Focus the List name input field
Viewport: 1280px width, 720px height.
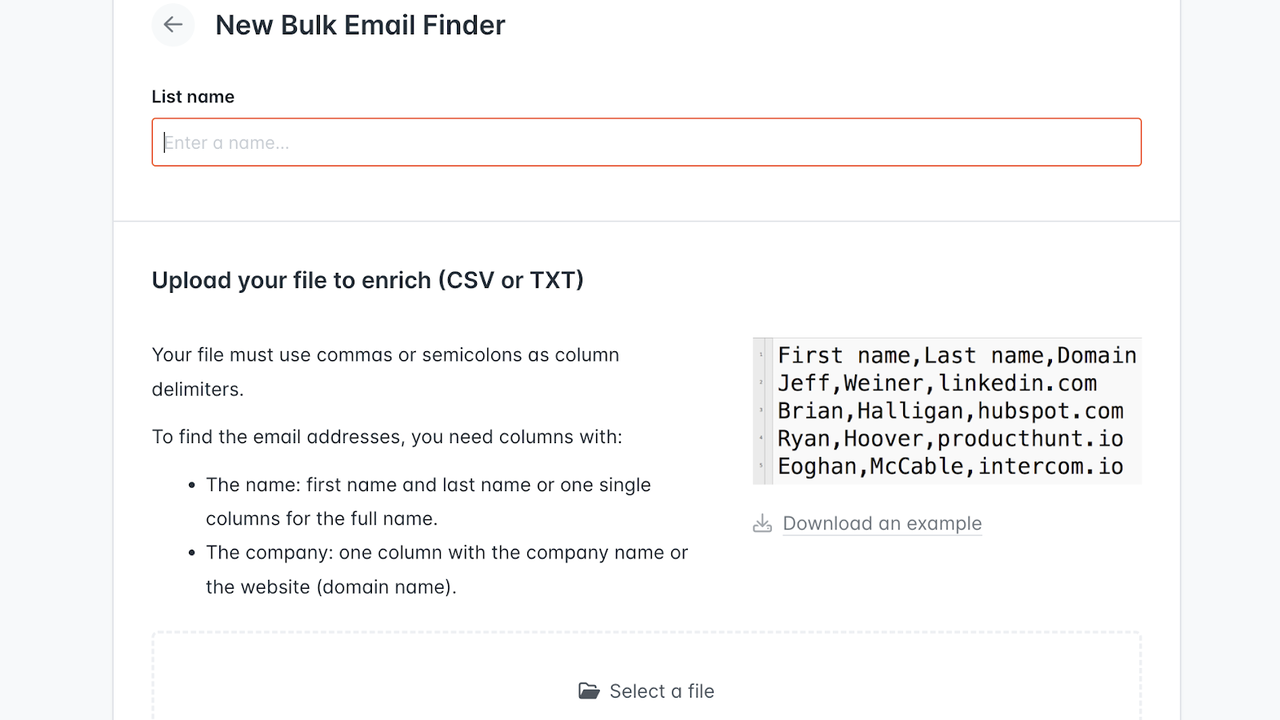coord(646,142)
